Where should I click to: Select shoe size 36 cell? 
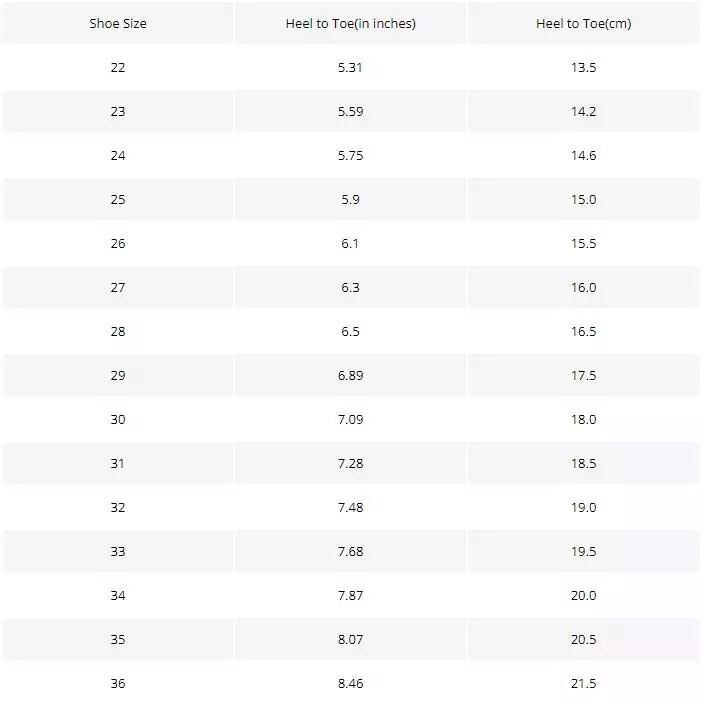118,684
